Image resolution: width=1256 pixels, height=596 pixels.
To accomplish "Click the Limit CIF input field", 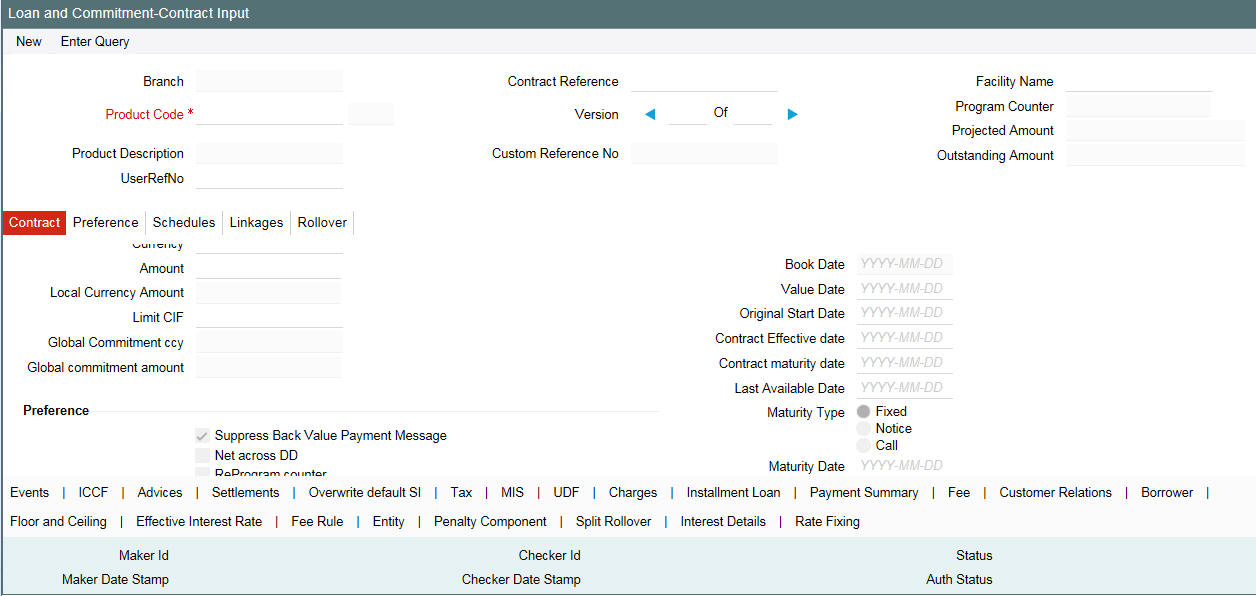I will pyautogui.click(x=269, y=317).
